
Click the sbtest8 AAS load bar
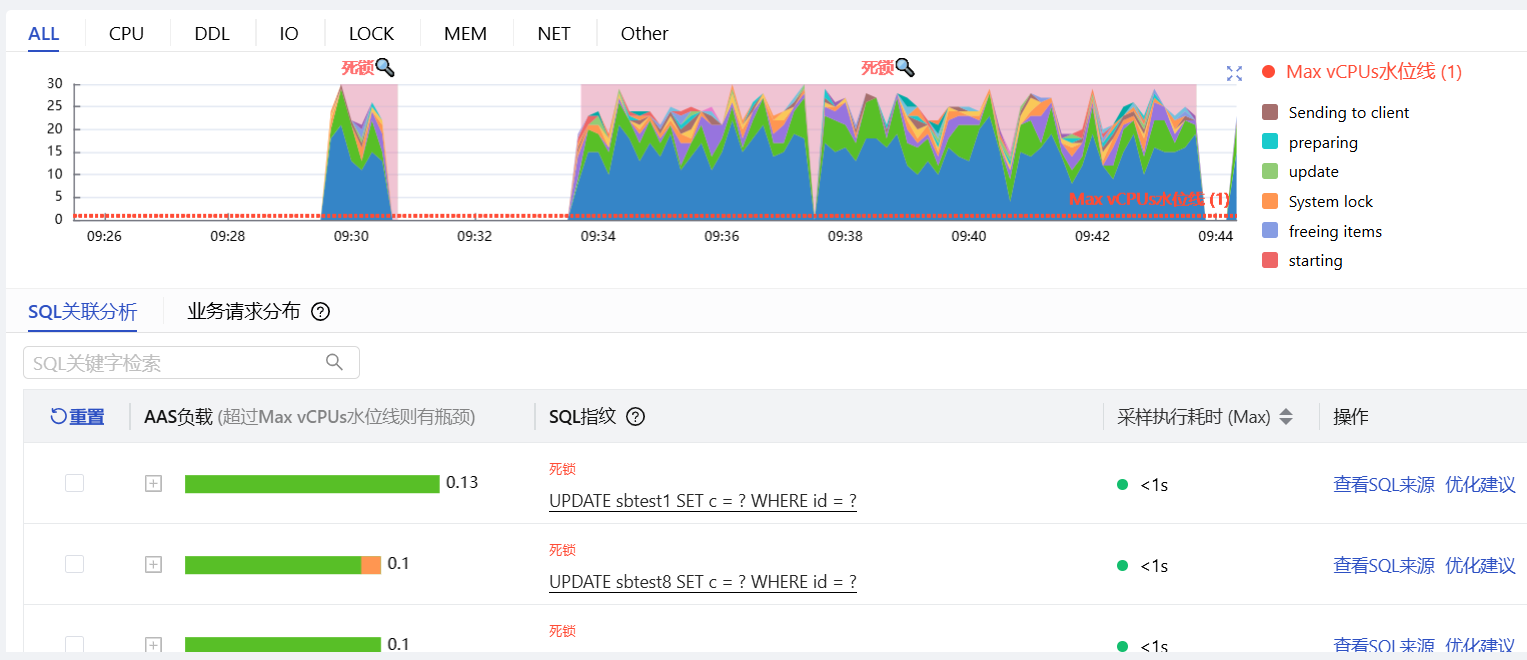tap(283, 565)
